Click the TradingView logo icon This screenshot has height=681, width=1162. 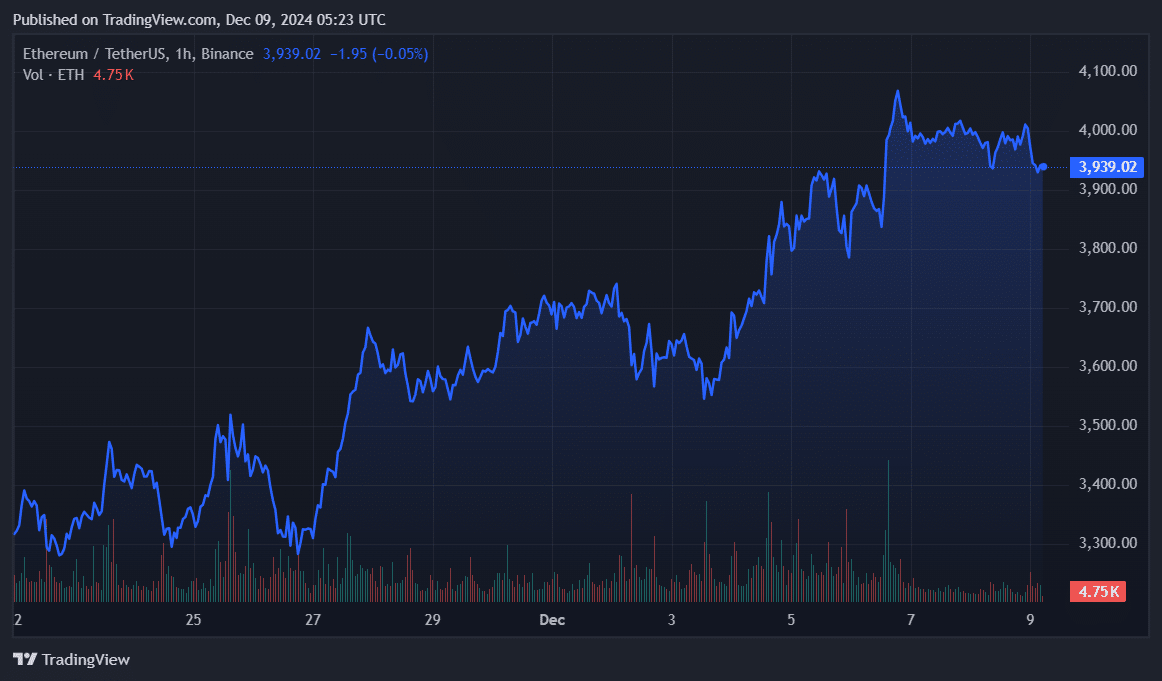coord(25,660)
